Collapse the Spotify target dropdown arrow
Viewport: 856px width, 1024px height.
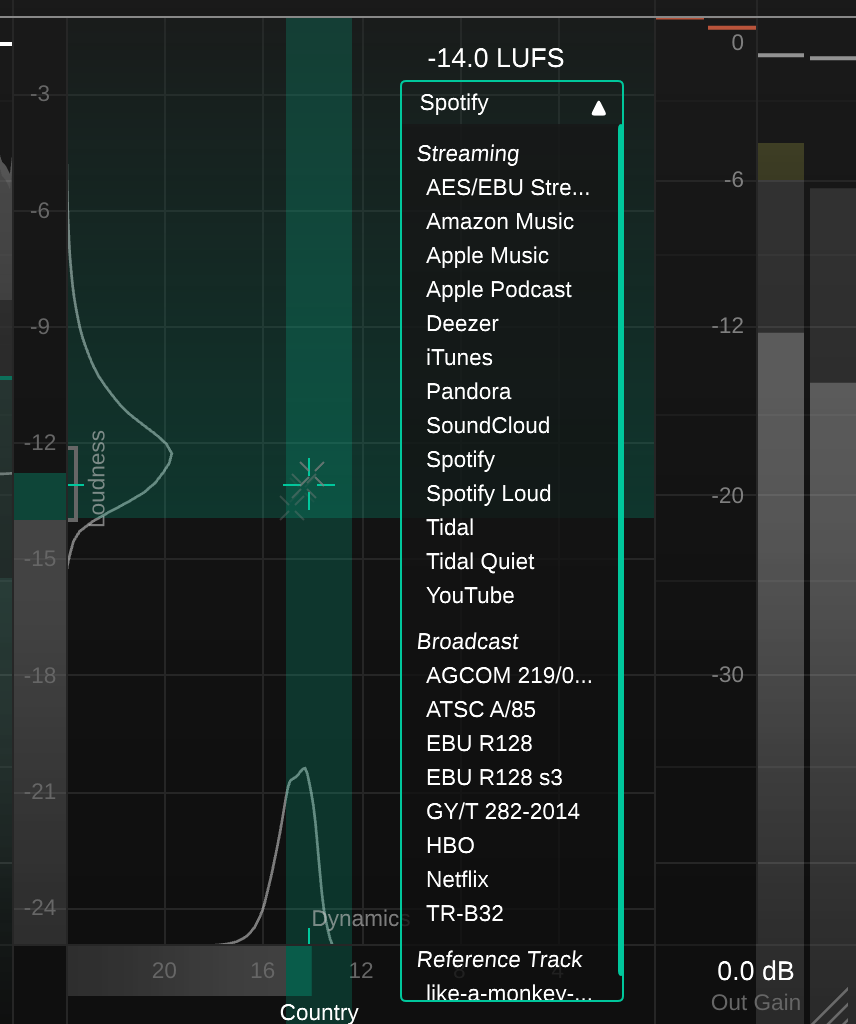[598, 108]
